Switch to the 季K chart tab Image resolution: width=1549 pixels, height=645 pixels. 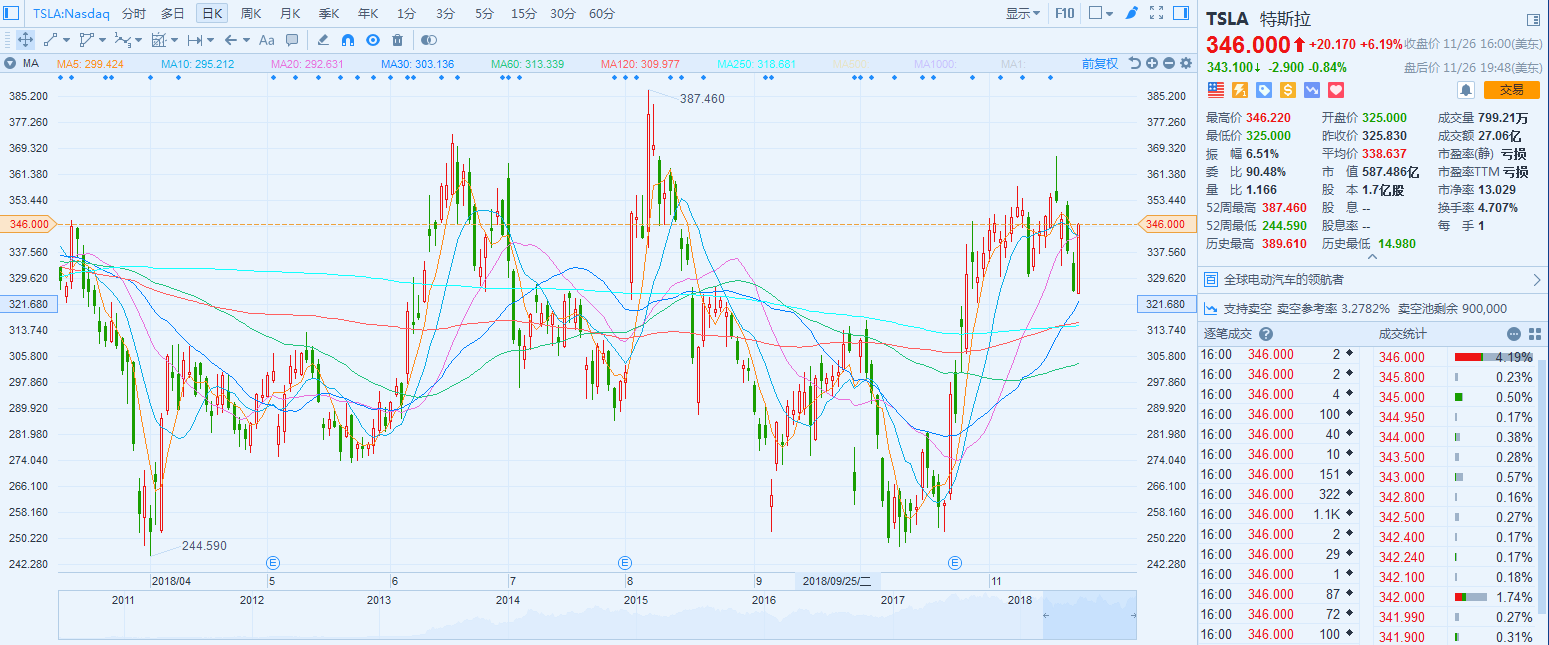click(x=329, y=14)
